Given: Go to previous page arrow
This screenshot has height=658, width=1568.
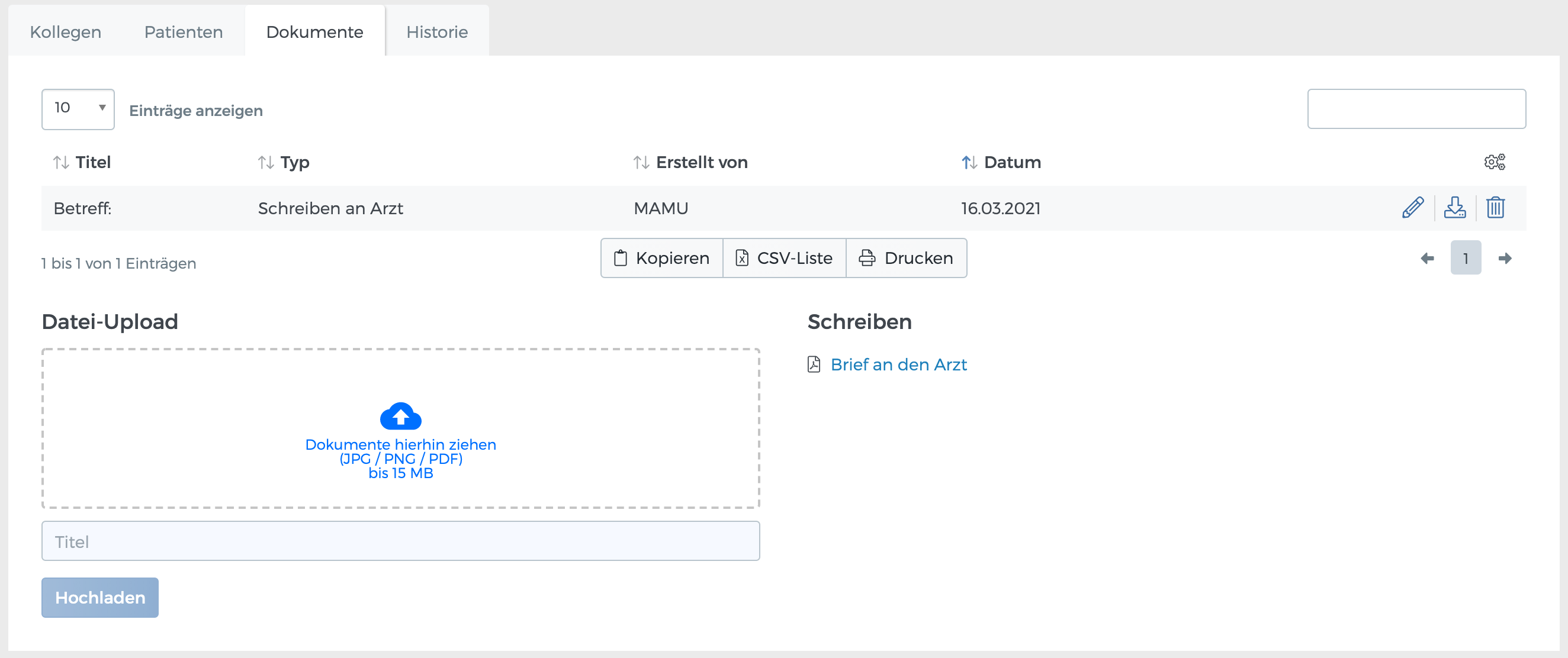Looking at the screenshot, I should (1427, 259).
